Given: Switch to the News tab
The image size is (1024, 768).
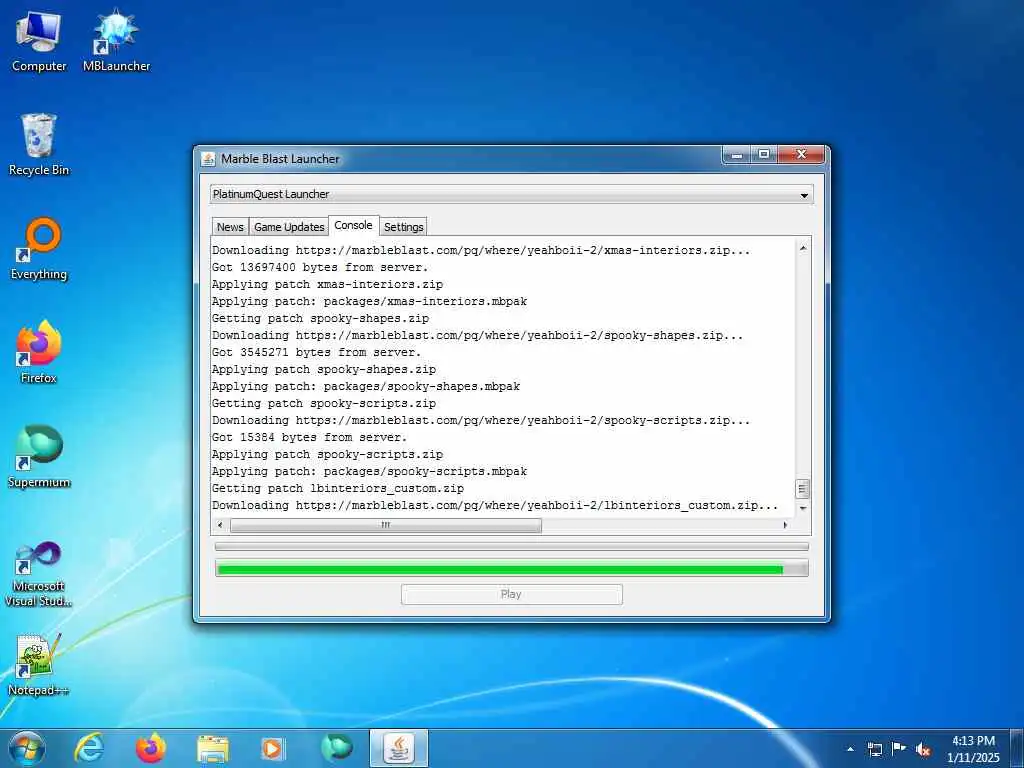Looking at the screenshot, I should (x=230, y=227).
